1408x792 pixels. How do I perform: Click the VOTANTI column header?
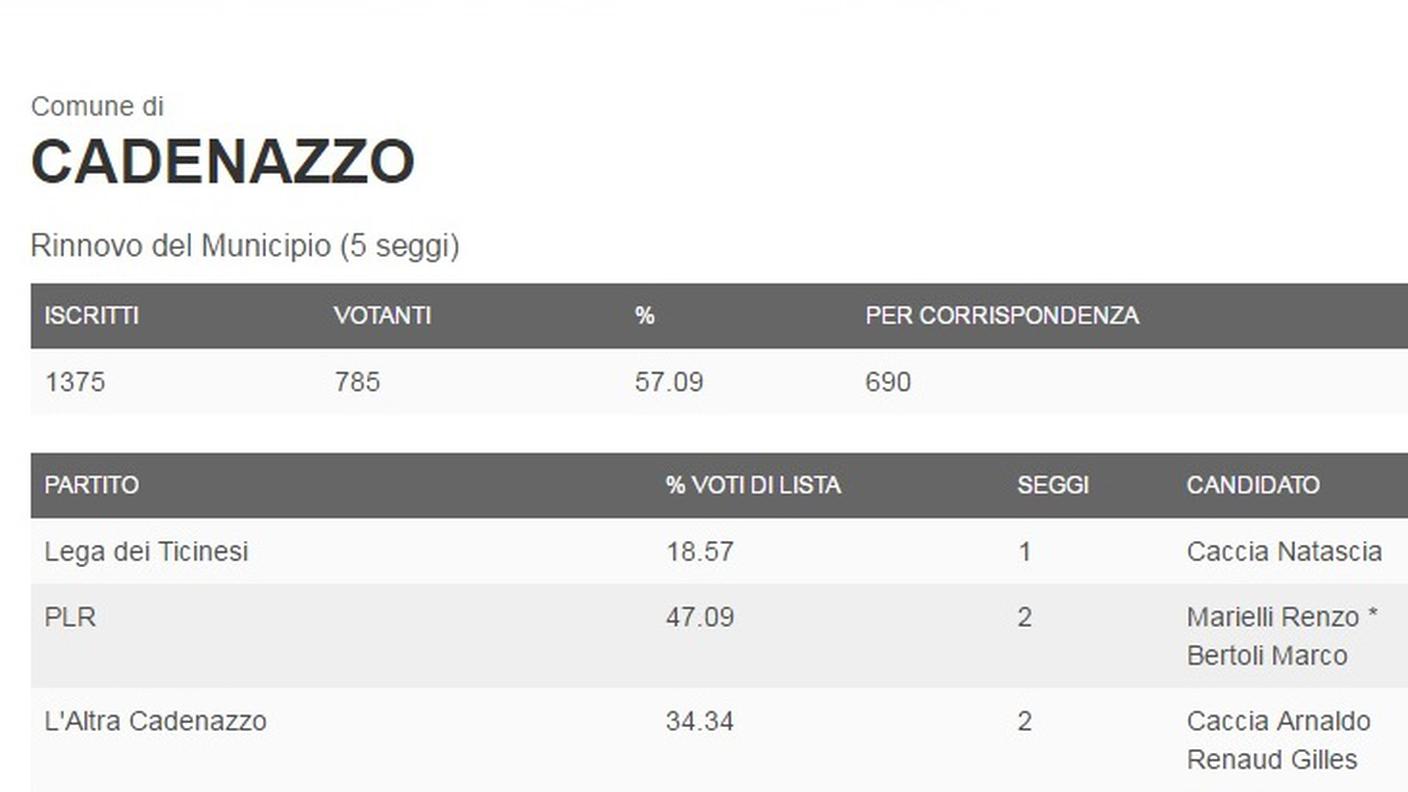click(x=383, y=316)
